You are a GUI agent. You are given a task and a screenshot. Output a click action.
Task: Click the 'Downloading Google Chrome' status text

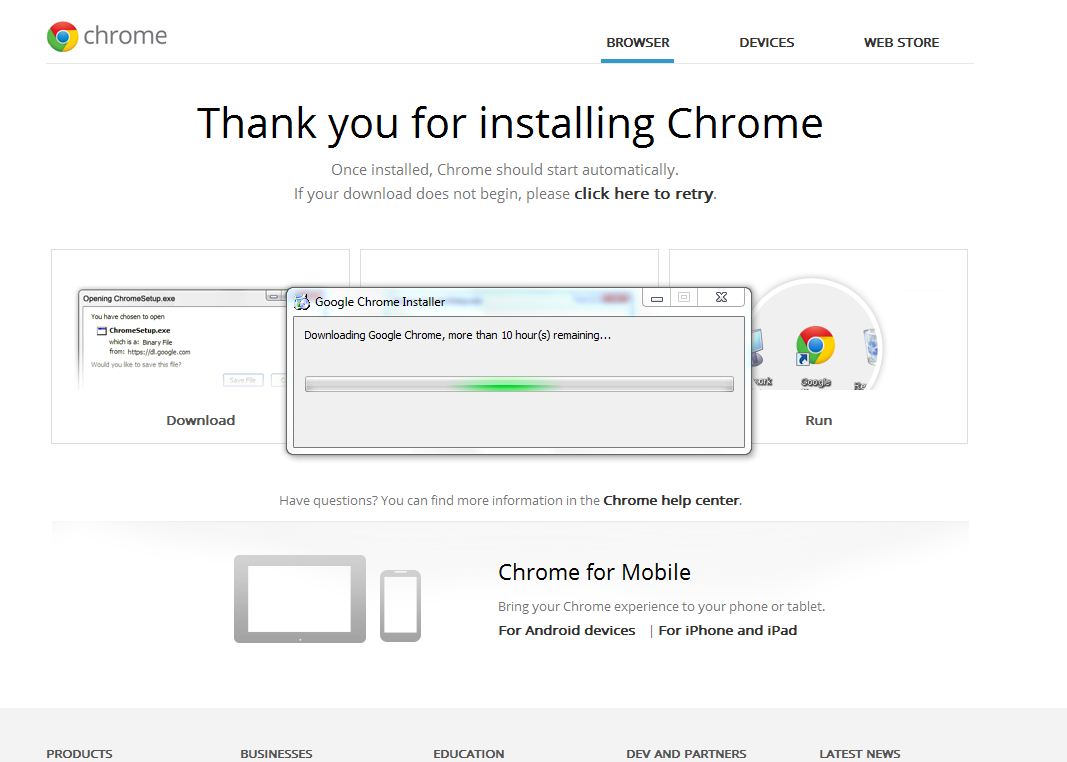click(x=457, y=335)
